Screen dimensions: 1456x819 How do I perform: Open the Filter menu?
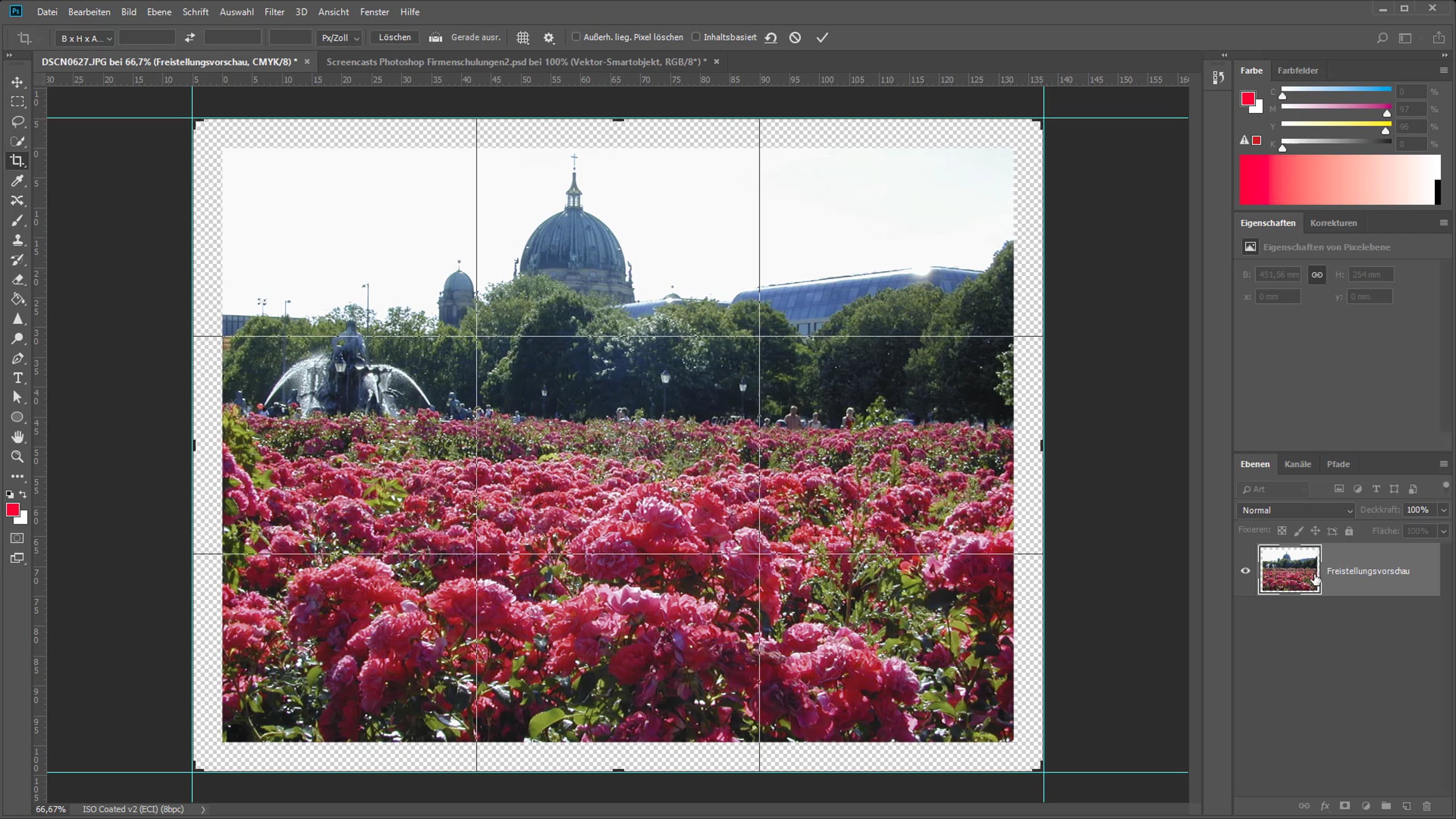pyautogui.click(x=274, y=12)
